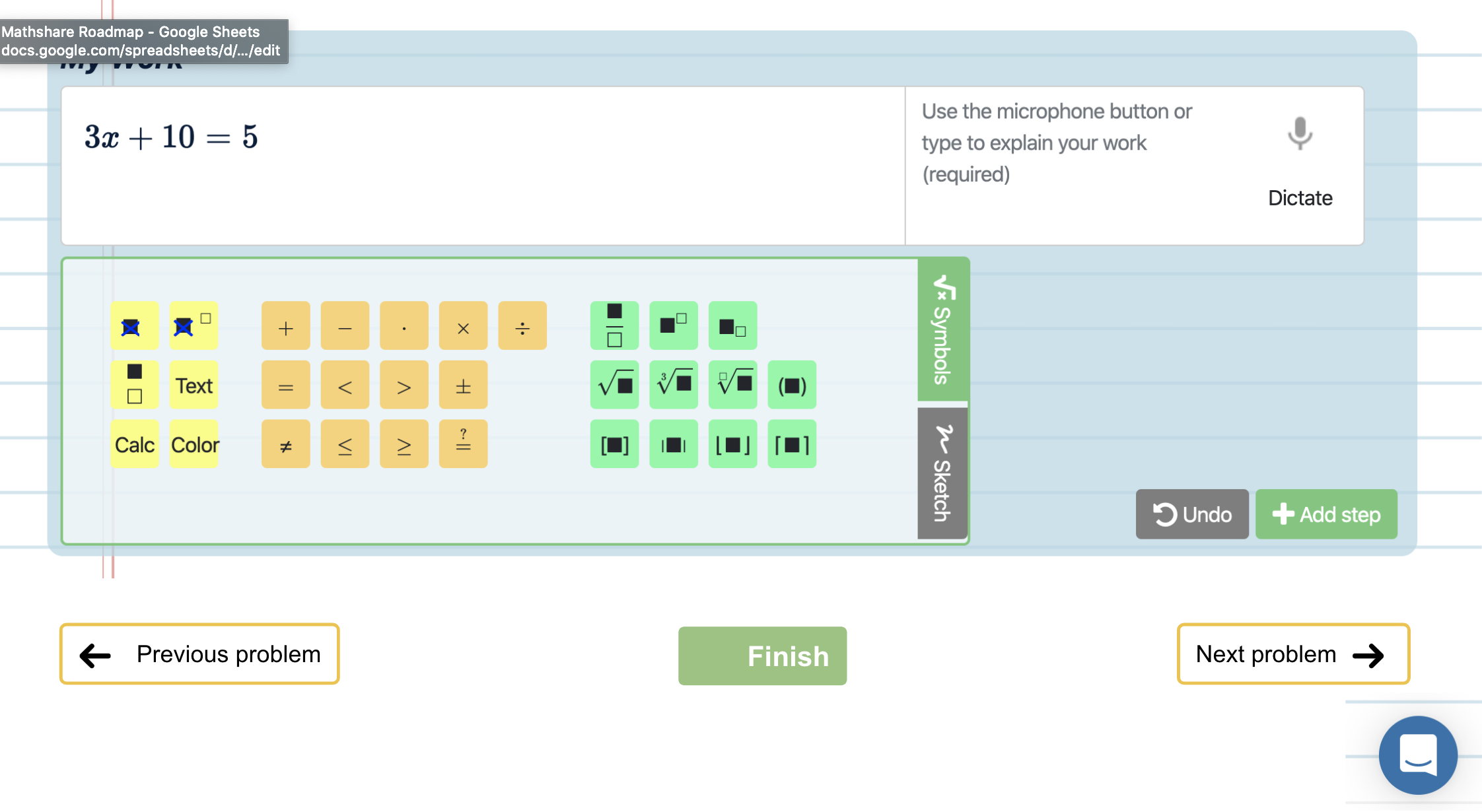Insert the square root symbol
The width and height of the screenshot is (1482, 812).
(x=614, y=385)
